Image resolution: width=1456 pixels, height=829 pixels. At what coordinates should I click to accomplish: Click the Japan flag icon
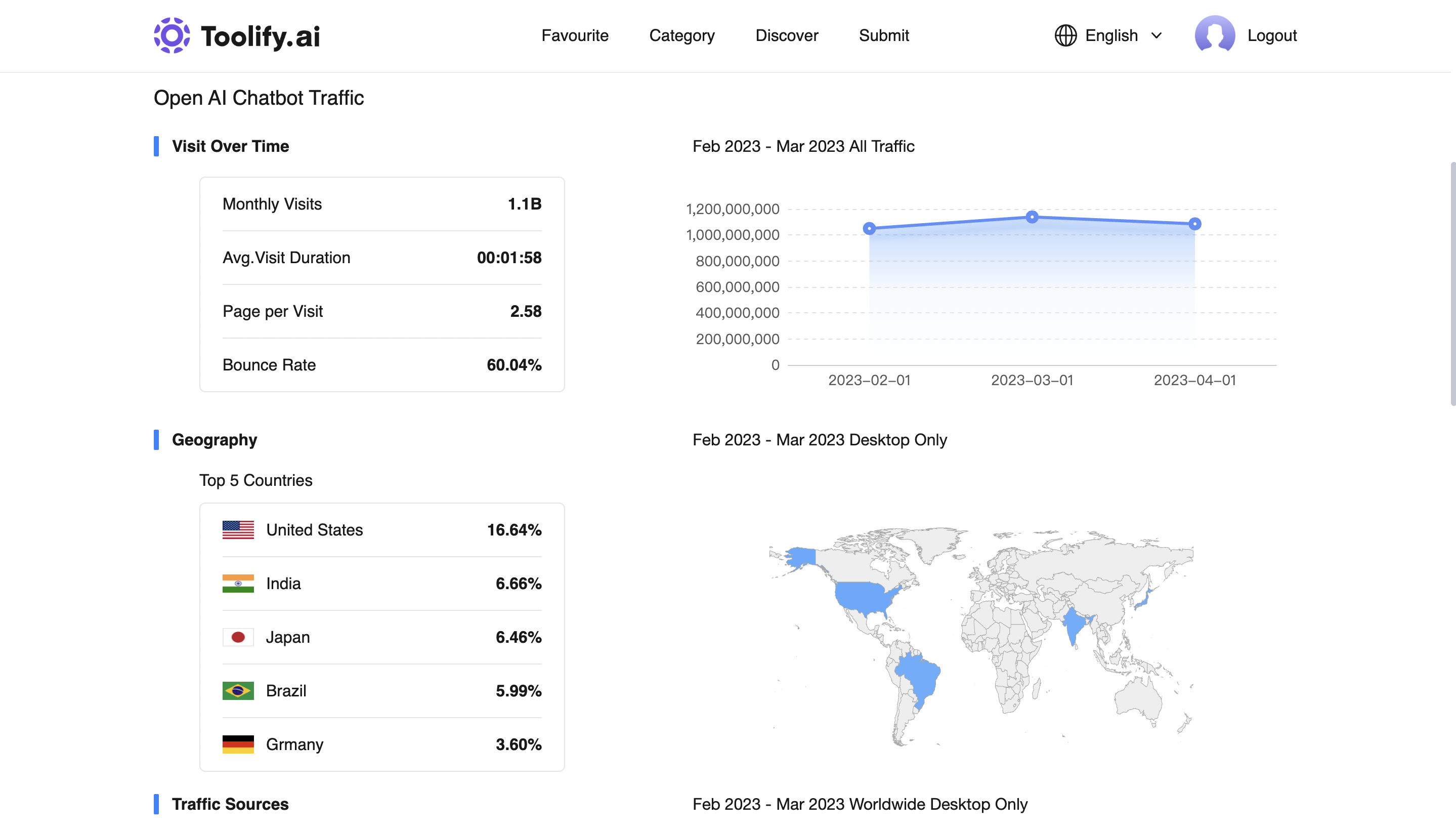238,637
